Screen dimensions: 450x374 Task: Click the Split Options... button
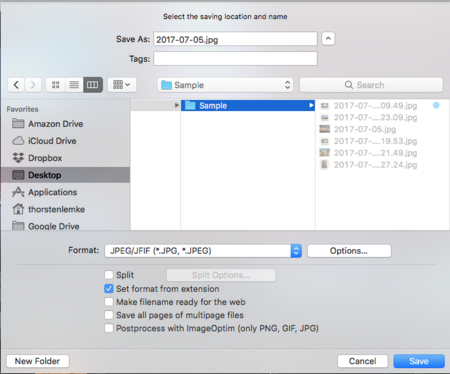(221, 275)
